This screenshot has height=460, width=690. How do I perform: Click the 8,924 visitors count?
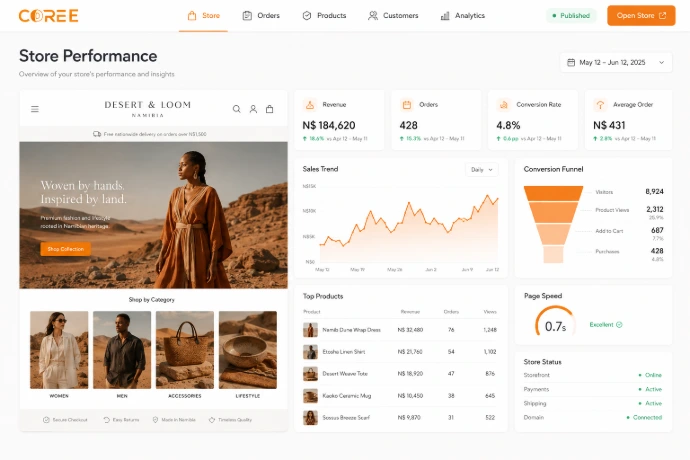(654, 191)
